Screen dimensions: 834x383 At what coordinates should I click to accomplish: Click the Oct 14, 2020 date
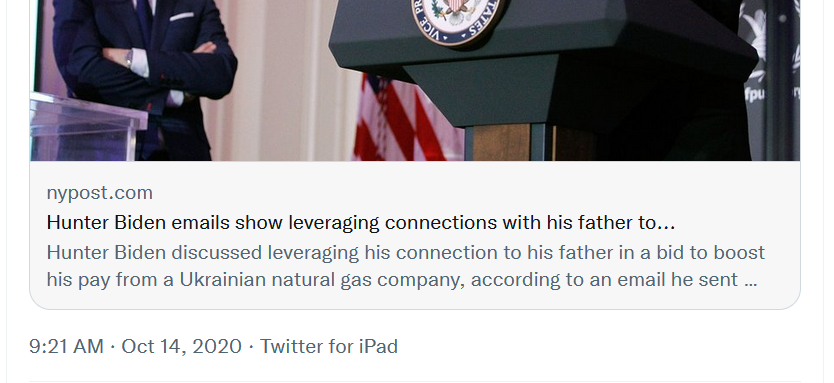tap(181, 346)
